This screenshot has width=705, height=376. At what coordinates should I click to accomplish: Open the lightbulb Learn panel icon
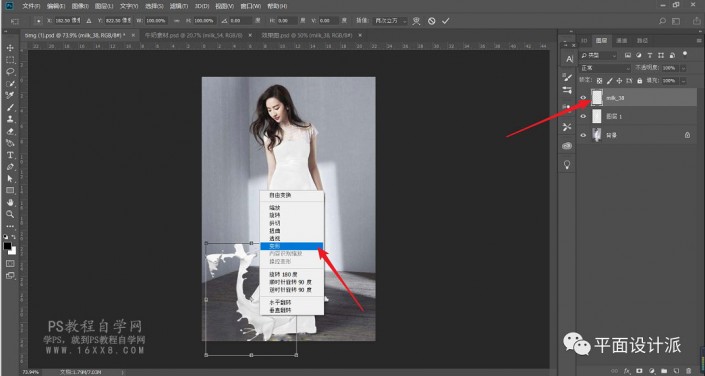click(x=567, y=164)
